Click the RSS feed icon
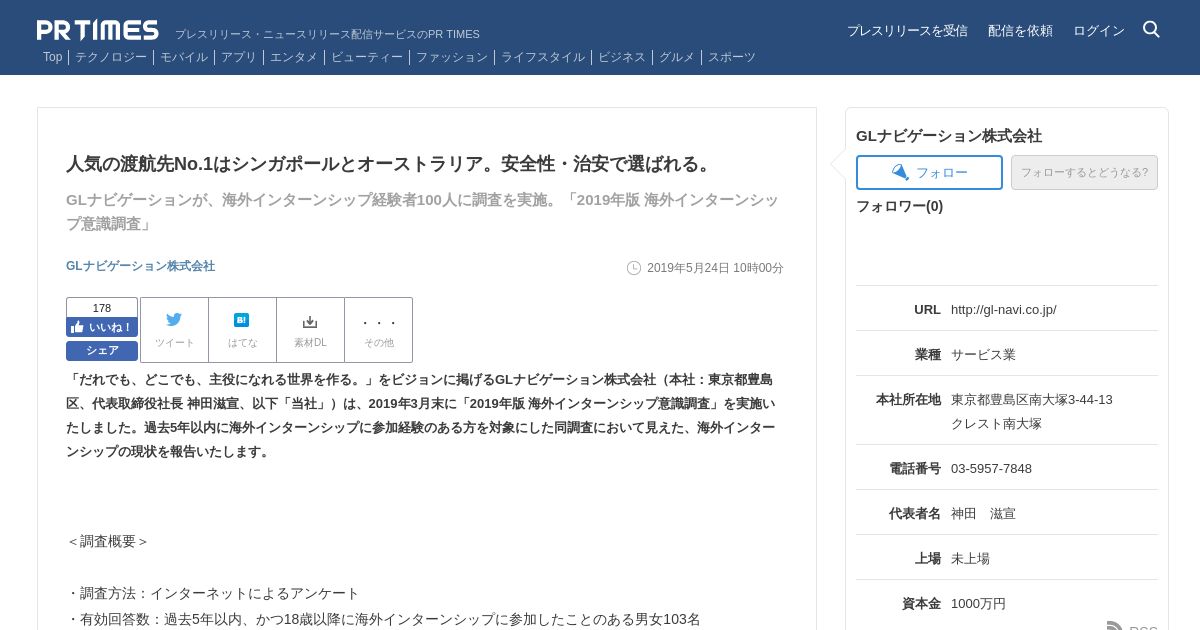Screen dimensions: 1200x630 (x=1115, y=627)
